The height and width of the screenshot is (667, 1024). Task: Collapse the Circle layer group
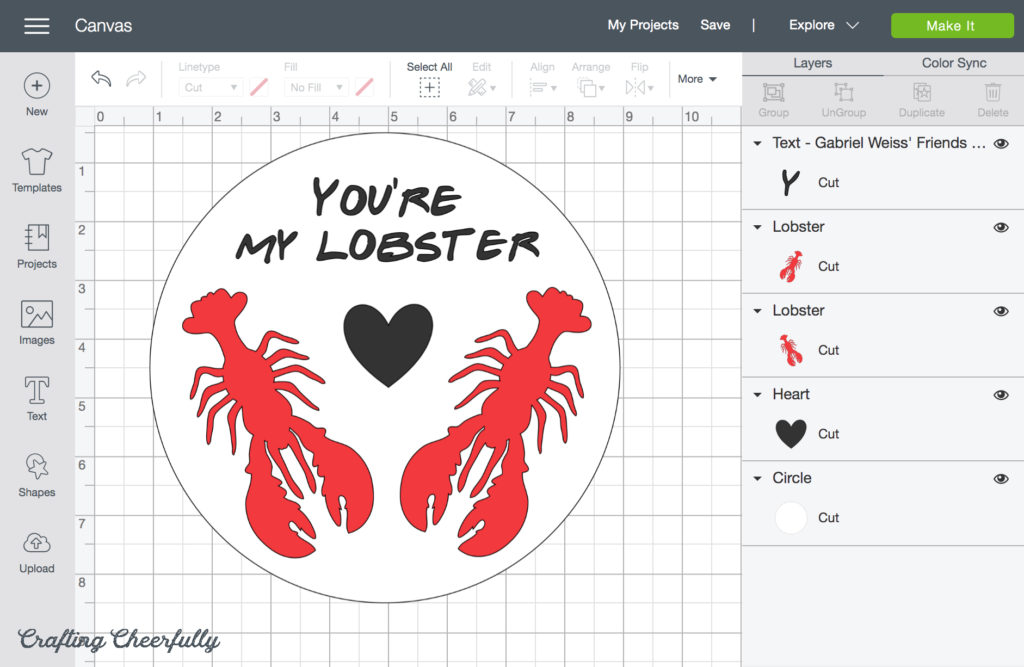[758, 478]
